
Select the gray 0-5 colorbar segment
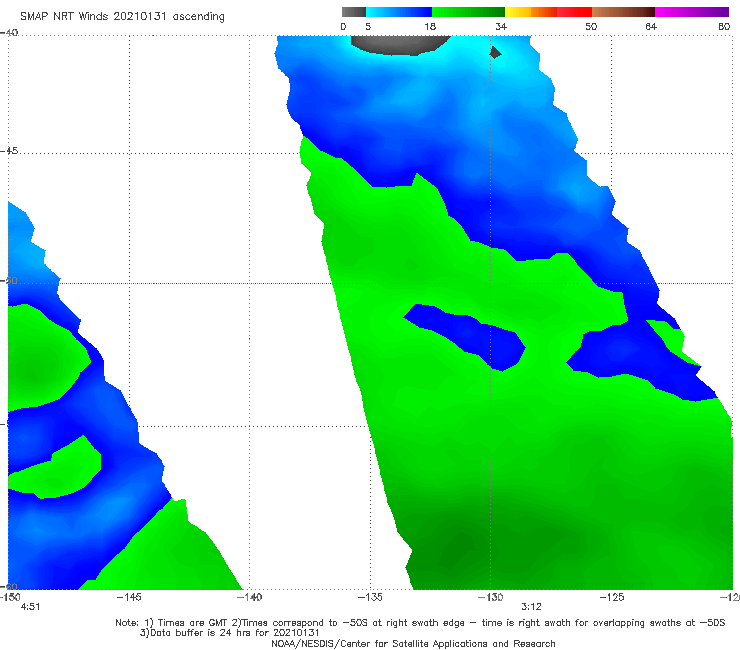pos(353,12)
